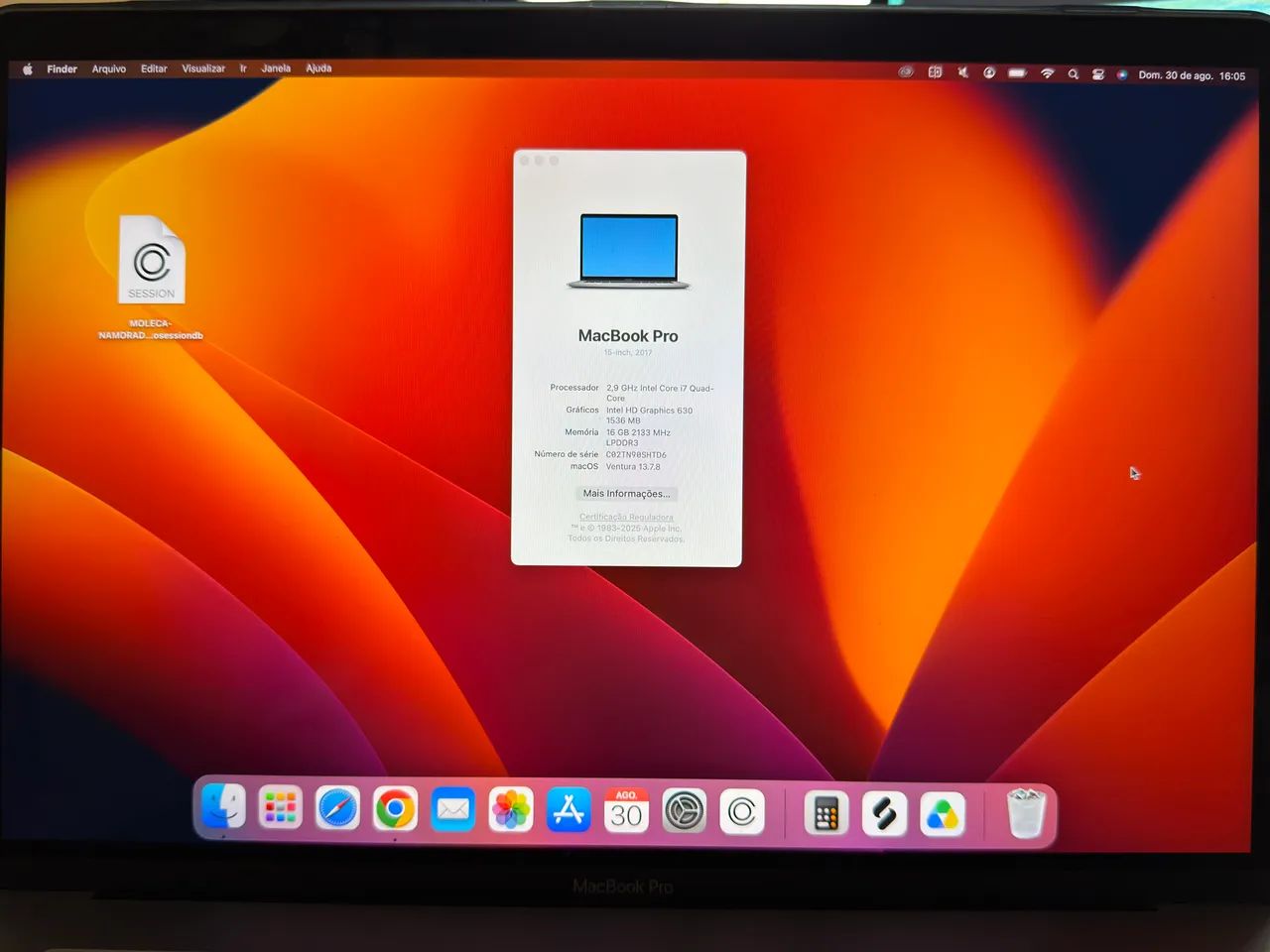Click the Número de série label

pos(567,454)
